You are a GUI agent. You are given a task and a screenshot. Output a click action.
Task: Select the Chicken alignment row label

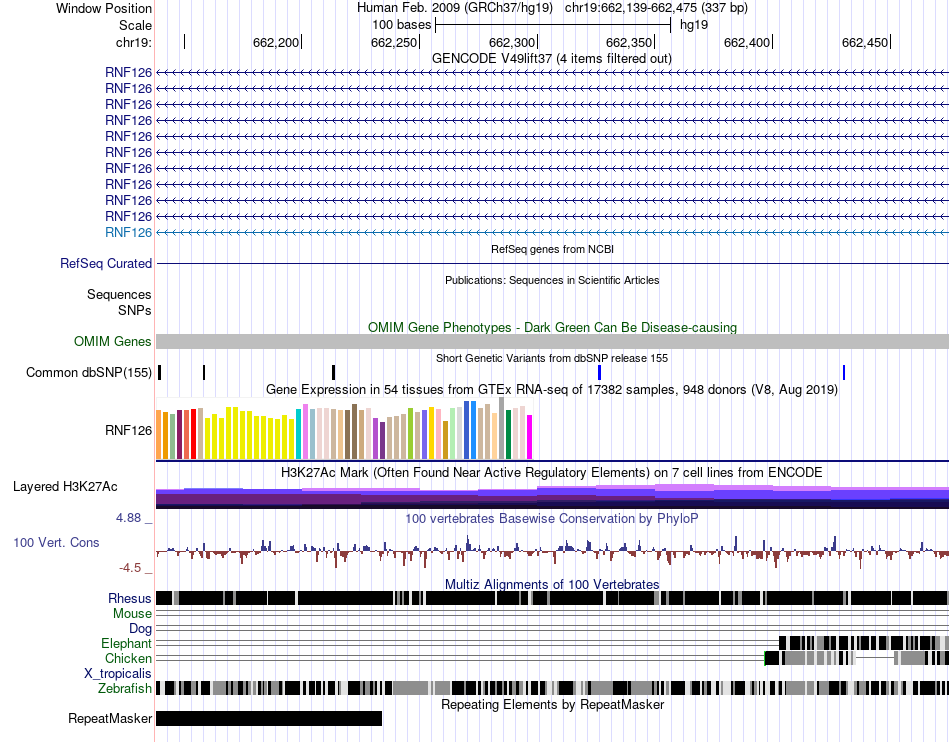(128, 658)
